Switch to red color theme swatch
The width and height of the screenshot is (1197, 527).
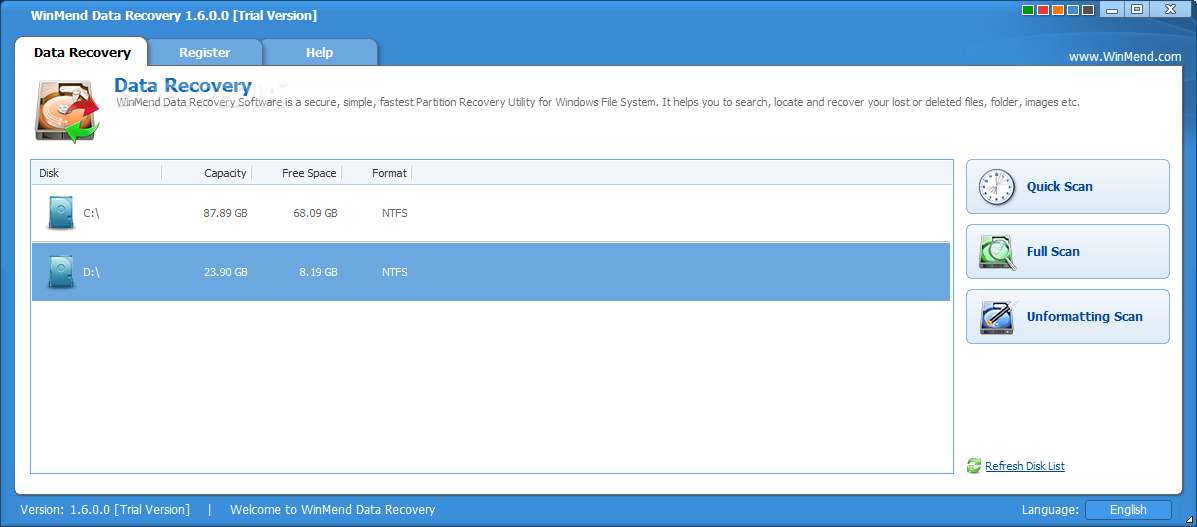tap(1043, 11)
